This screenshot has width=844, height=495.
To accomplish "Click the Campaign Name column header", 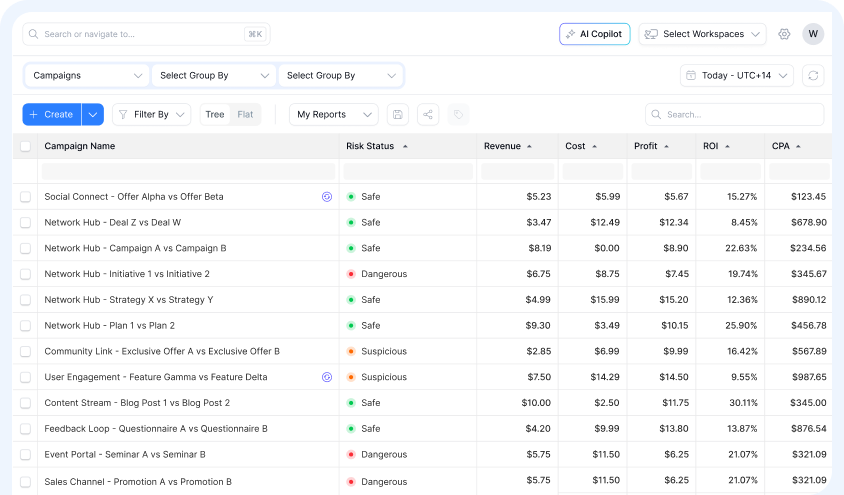I will point(80,146).
